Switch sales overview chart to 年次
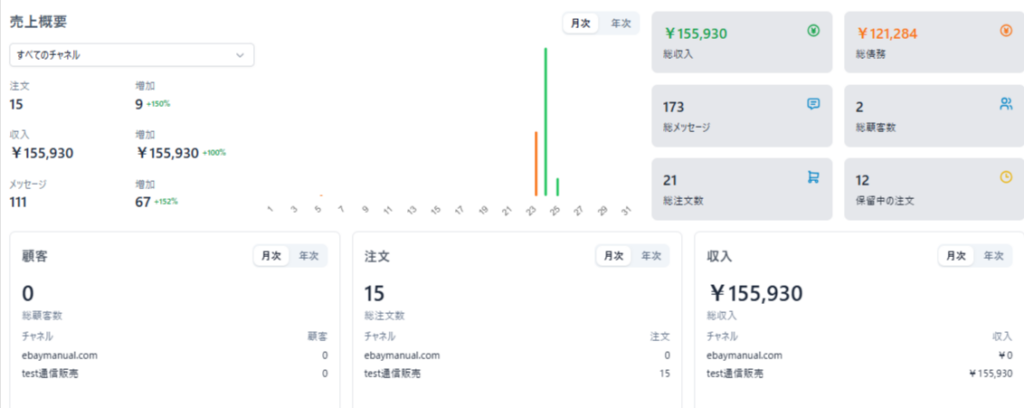Screen dimensions: 1024x408 click(620, 23)
